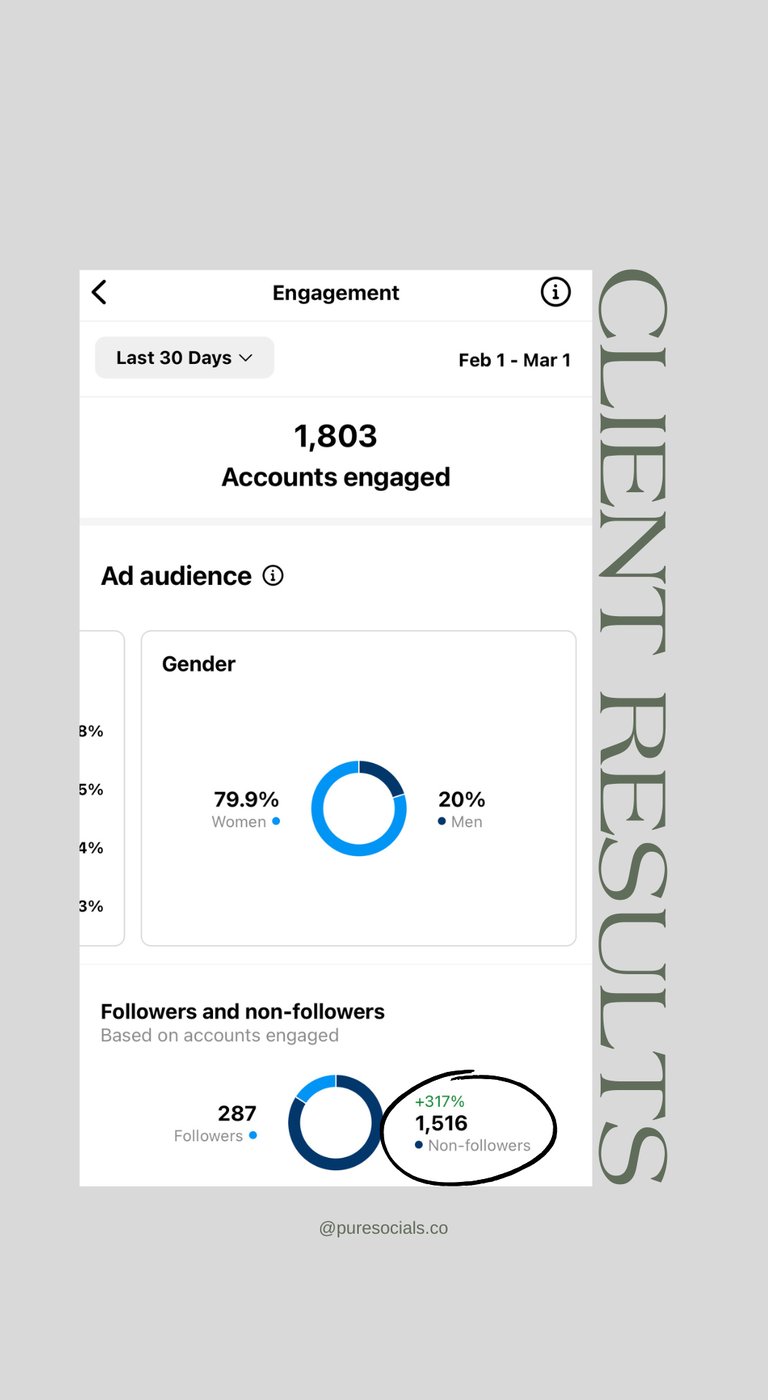Select the 287 Followers value
The image size is (768, 1400).
coord(237,1113)
